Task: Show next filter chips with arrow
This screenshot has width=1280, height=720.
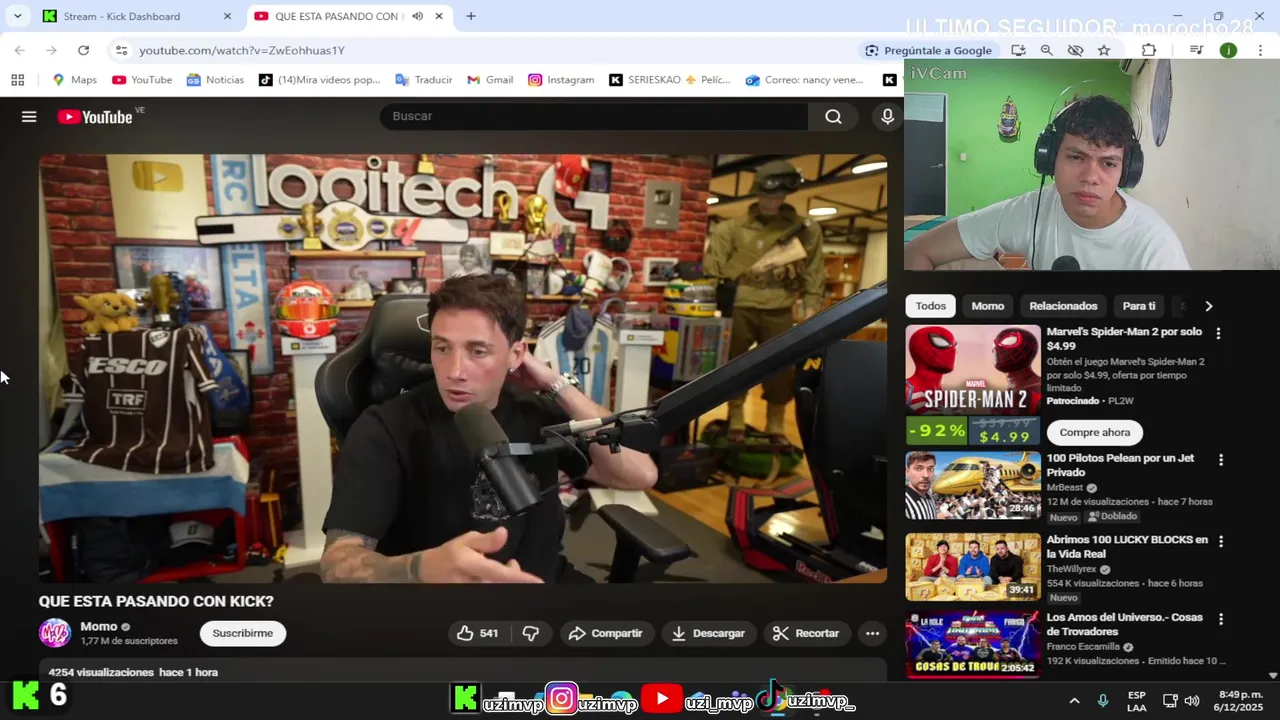Action: point(1208,306)
